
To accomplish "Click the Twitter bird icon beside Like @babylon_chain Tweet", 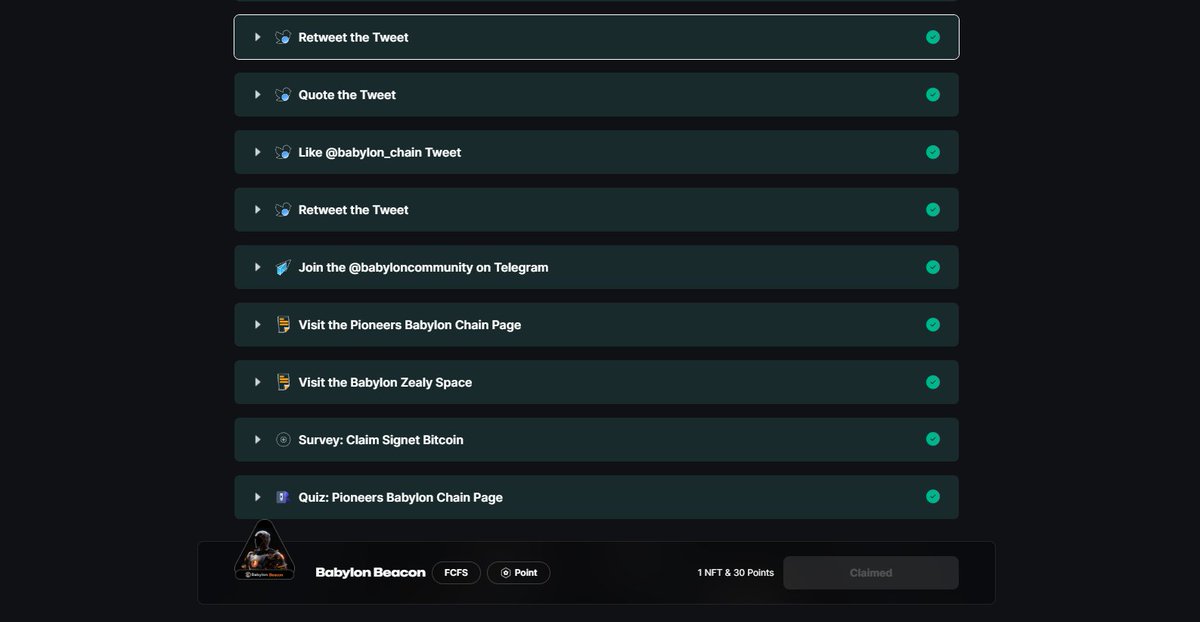I will (x=283, y=152).
